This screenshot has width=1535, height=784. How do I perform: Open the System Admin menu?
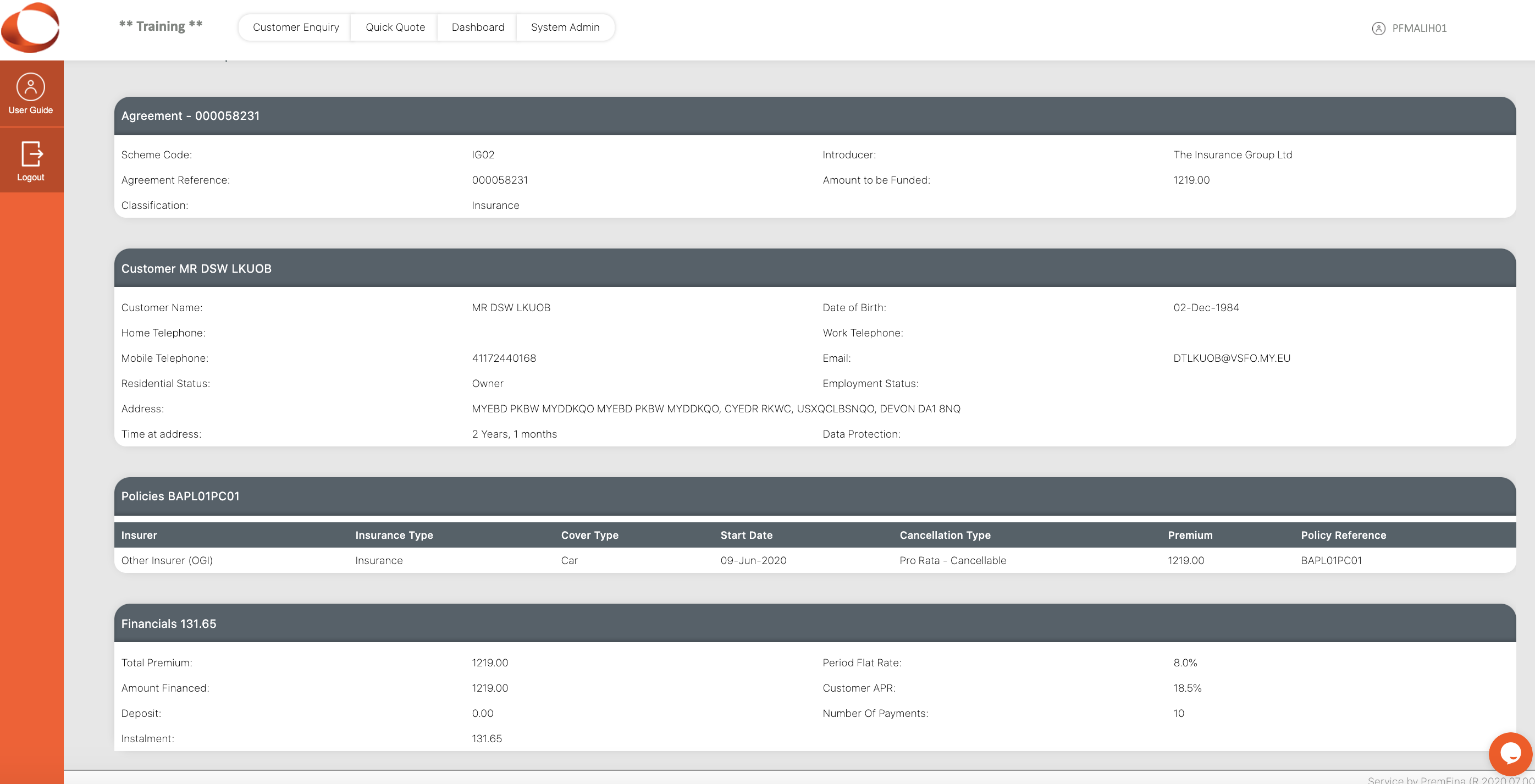565,27
